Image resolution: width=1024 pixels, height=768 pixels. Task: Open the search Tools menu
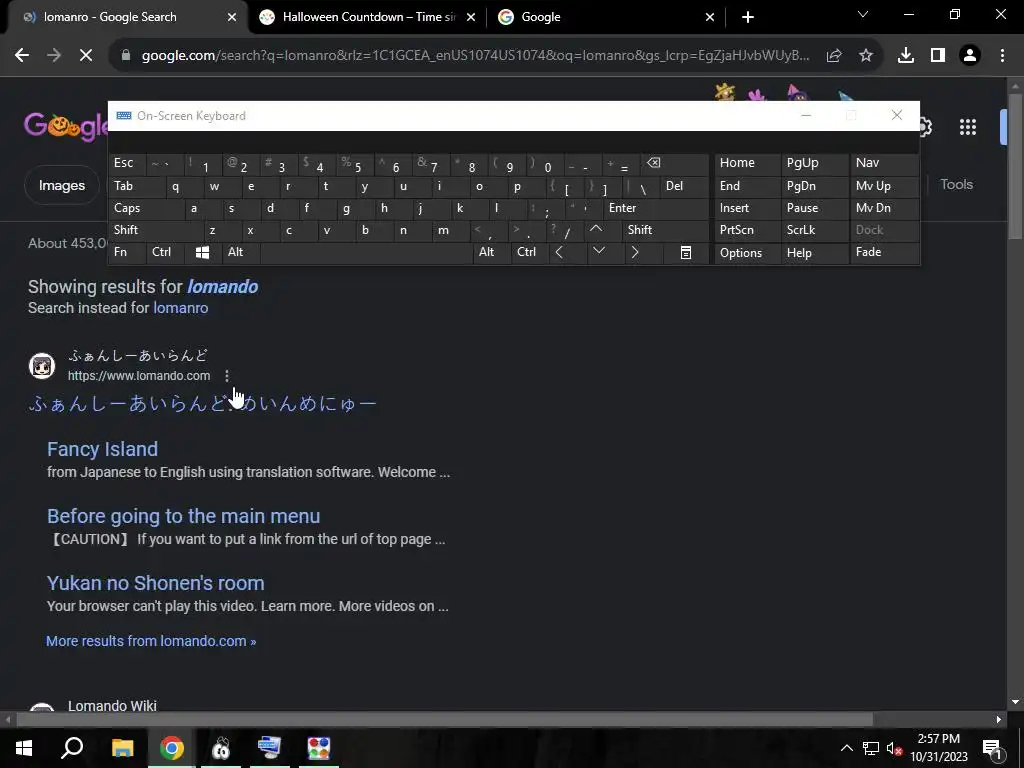click(x=956, y=185)
